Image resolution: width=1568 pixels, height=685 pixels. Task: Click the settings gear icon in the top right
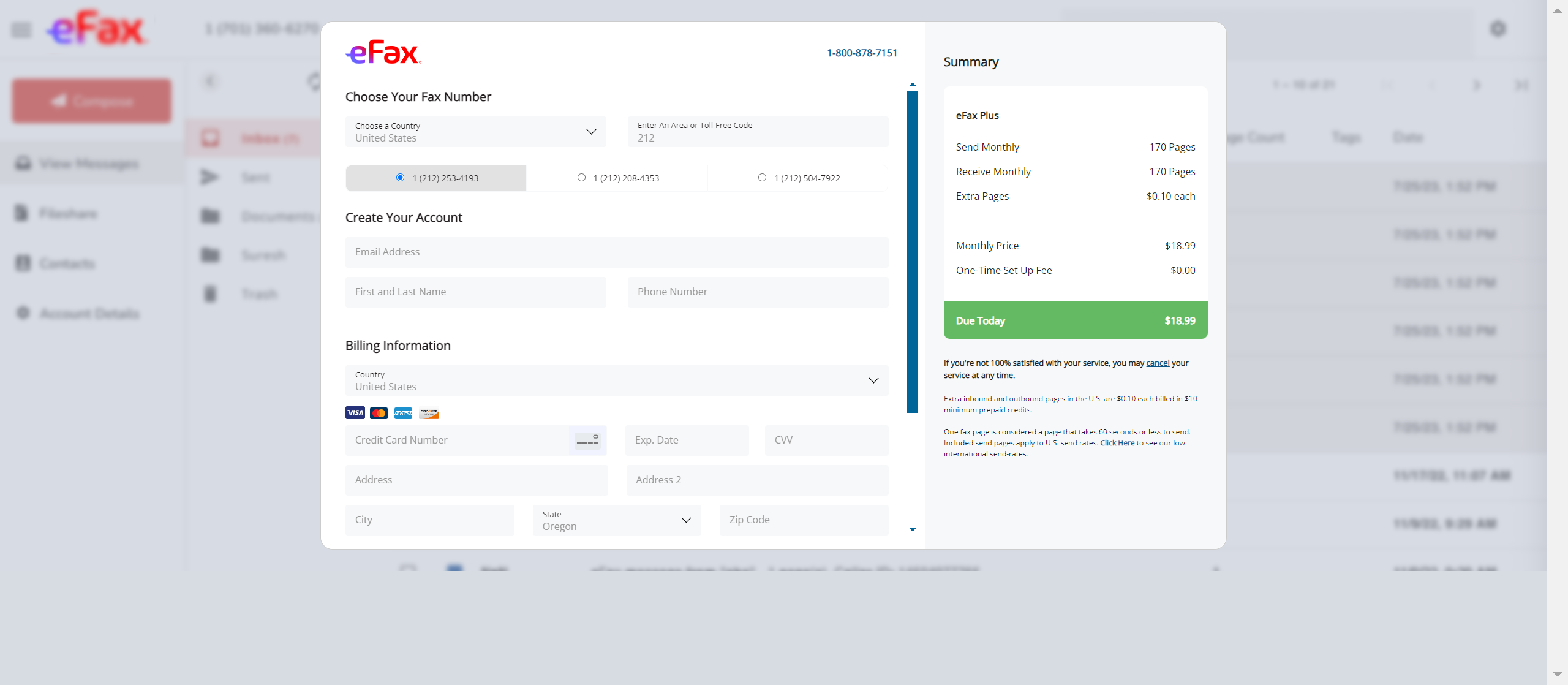pos(1498,29)
